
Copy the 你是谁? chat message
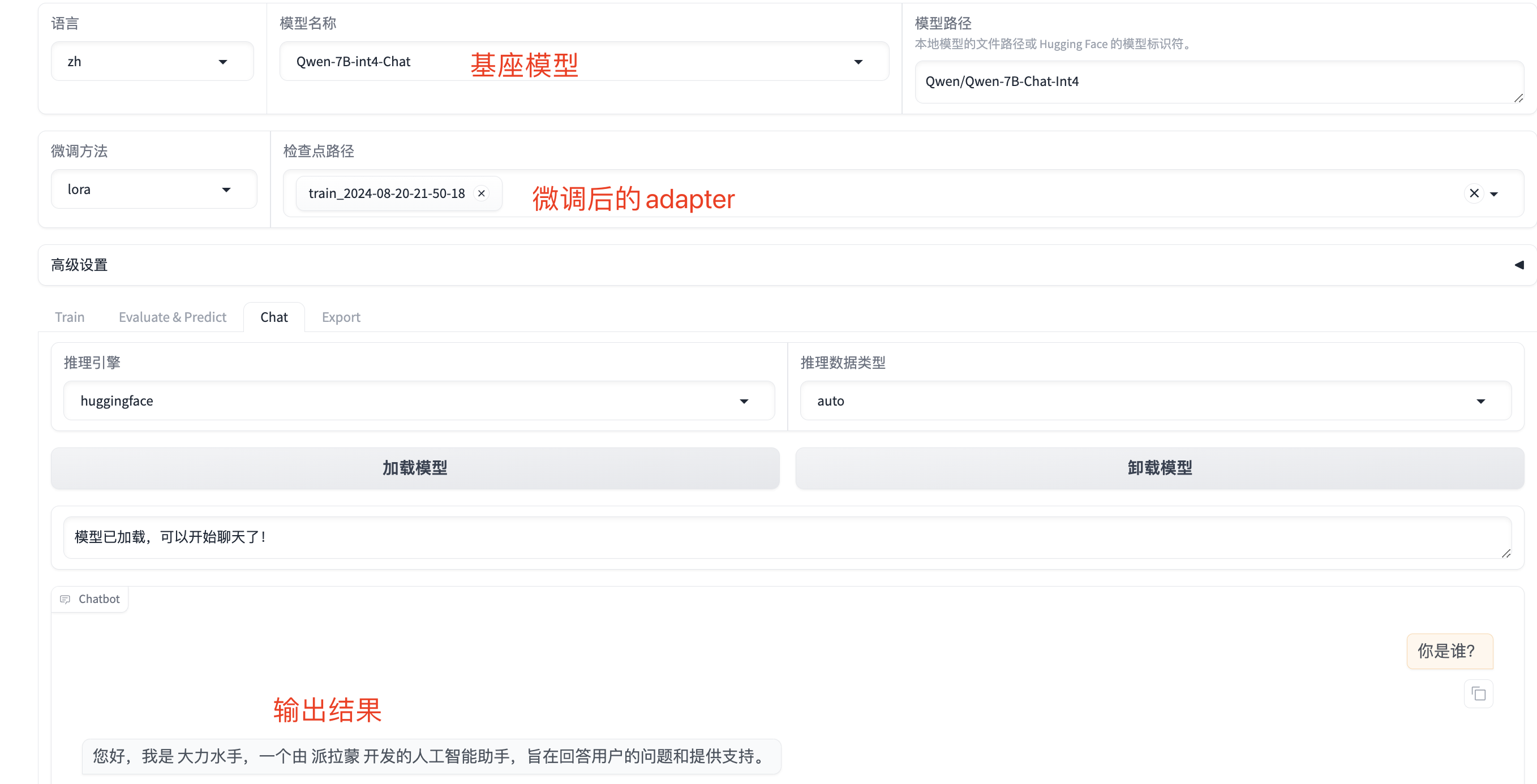tap(1478, 694)
